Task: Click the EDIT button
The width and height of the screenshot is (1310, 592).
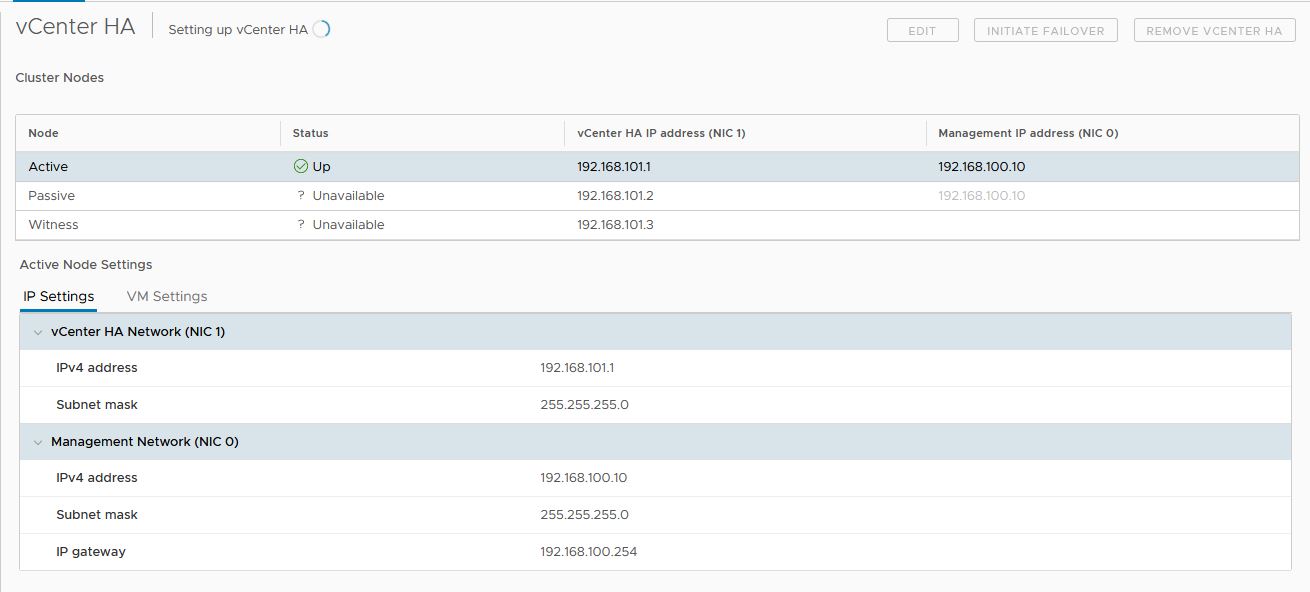Action: (921, 30)
